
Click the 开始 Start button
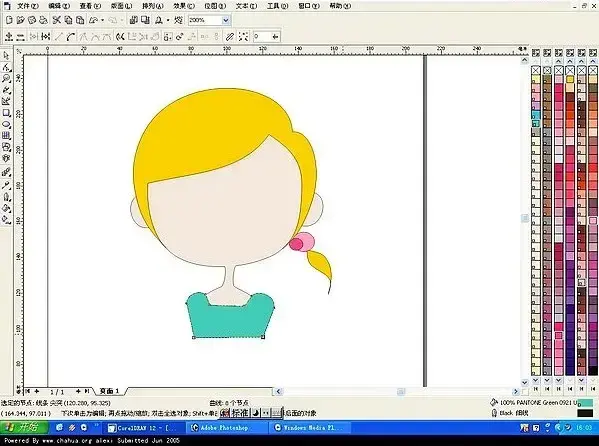click(24, 428)
